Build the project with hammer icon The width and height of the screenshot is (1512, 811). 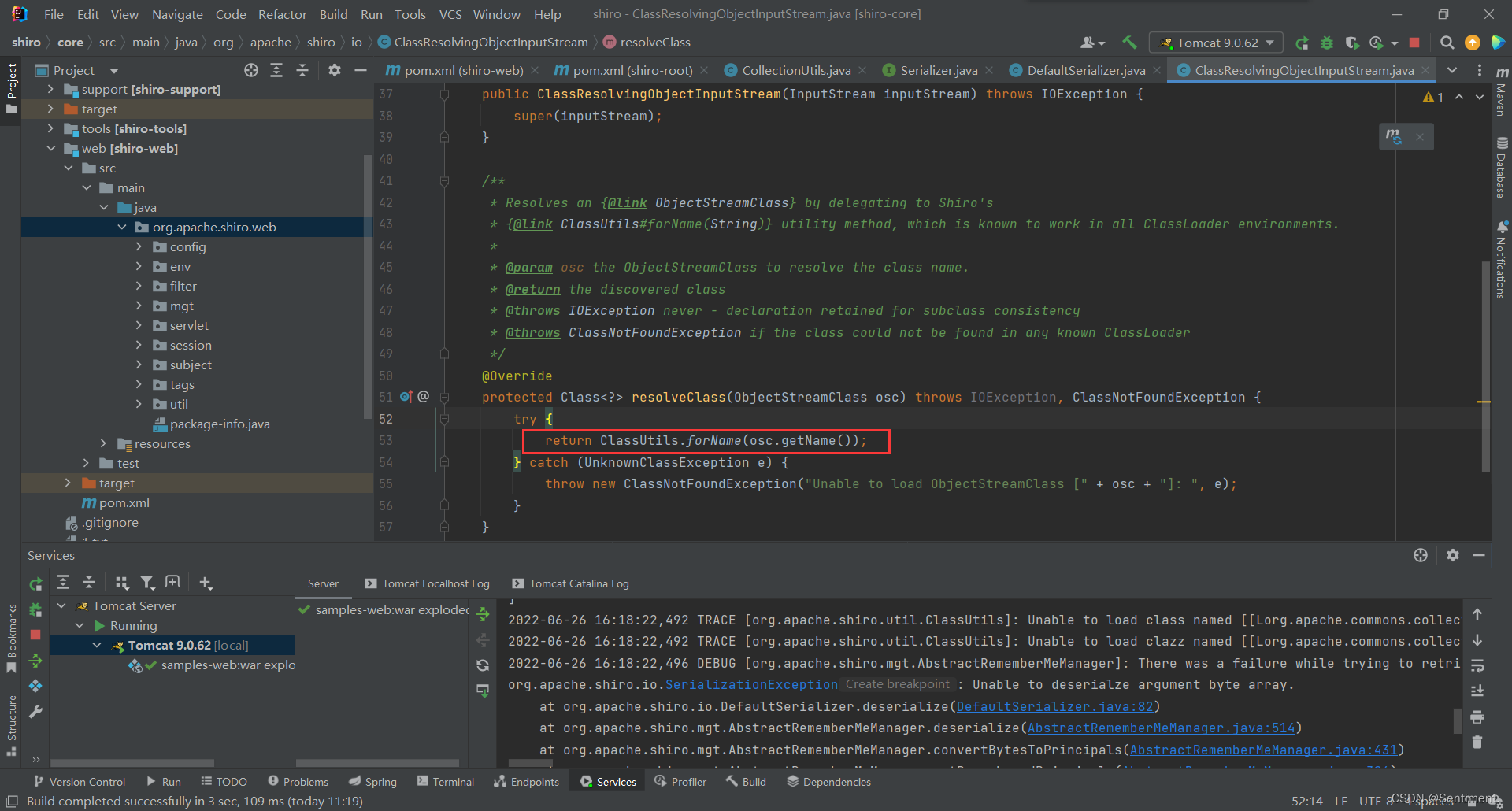tap(1129, 43)
